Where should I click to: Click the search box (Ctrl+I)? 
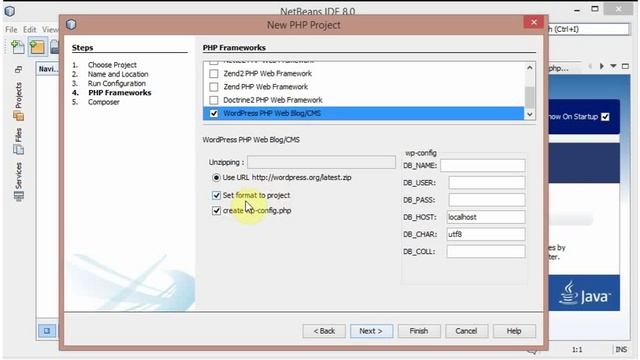tap(588, 29)
